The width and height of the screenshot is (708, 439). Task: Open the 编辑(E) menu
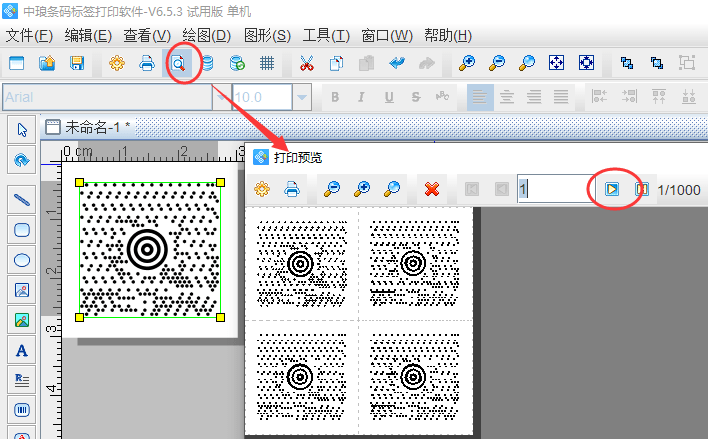88,35
